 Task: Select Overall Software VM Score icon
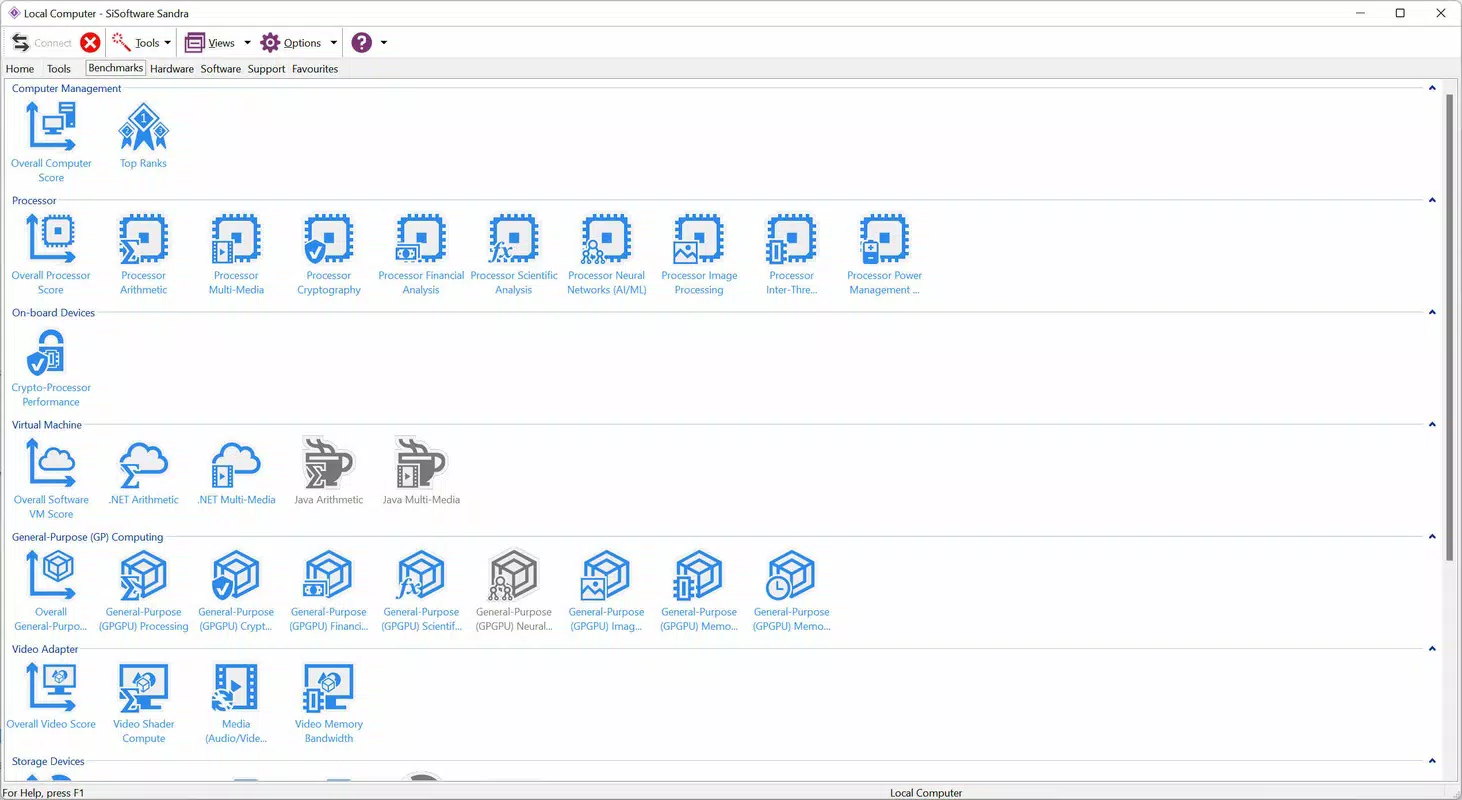click(x=51, y=478)
